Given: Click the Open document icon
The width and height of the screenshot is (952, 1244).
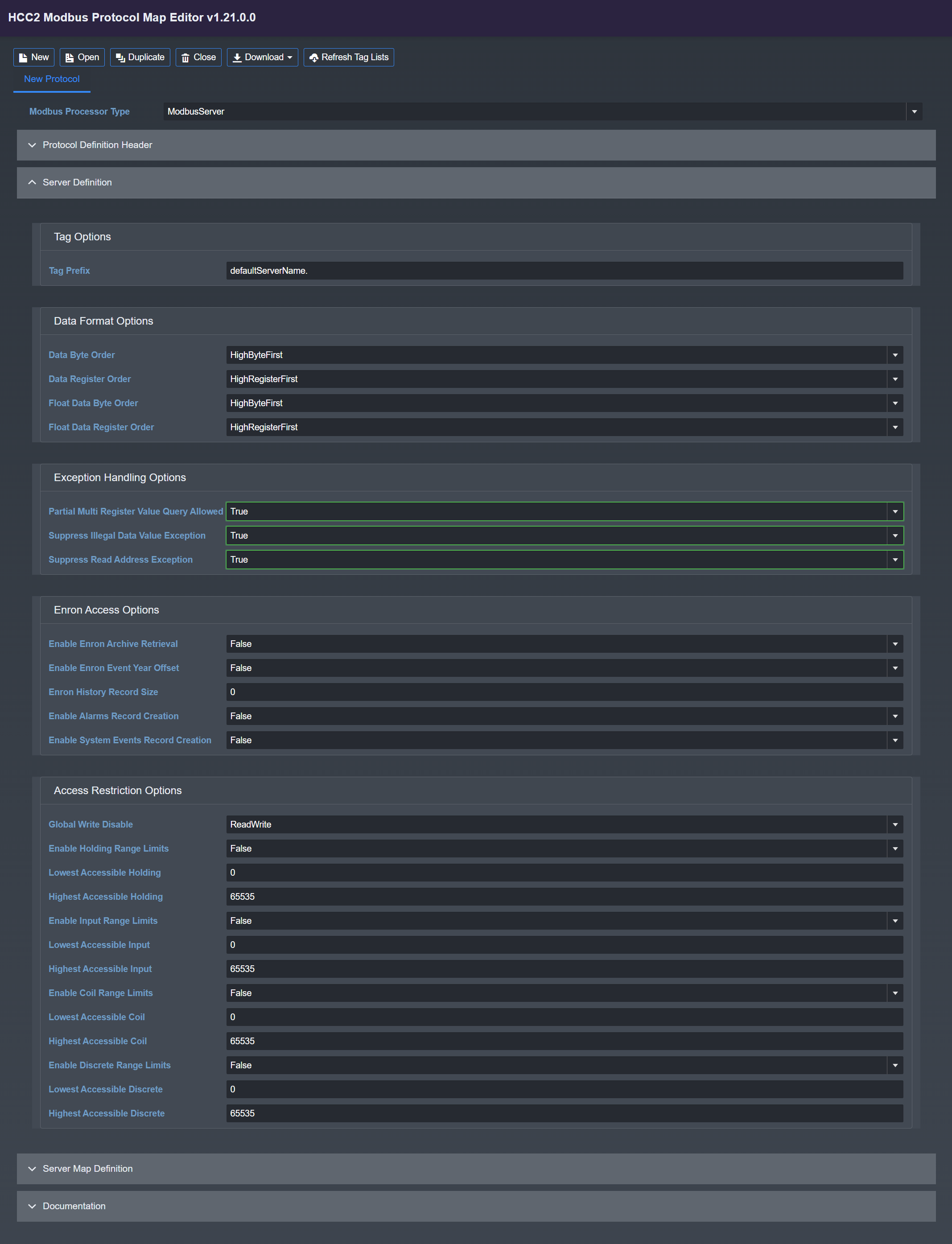Looking at the screenshot, I should pos(70,57).
